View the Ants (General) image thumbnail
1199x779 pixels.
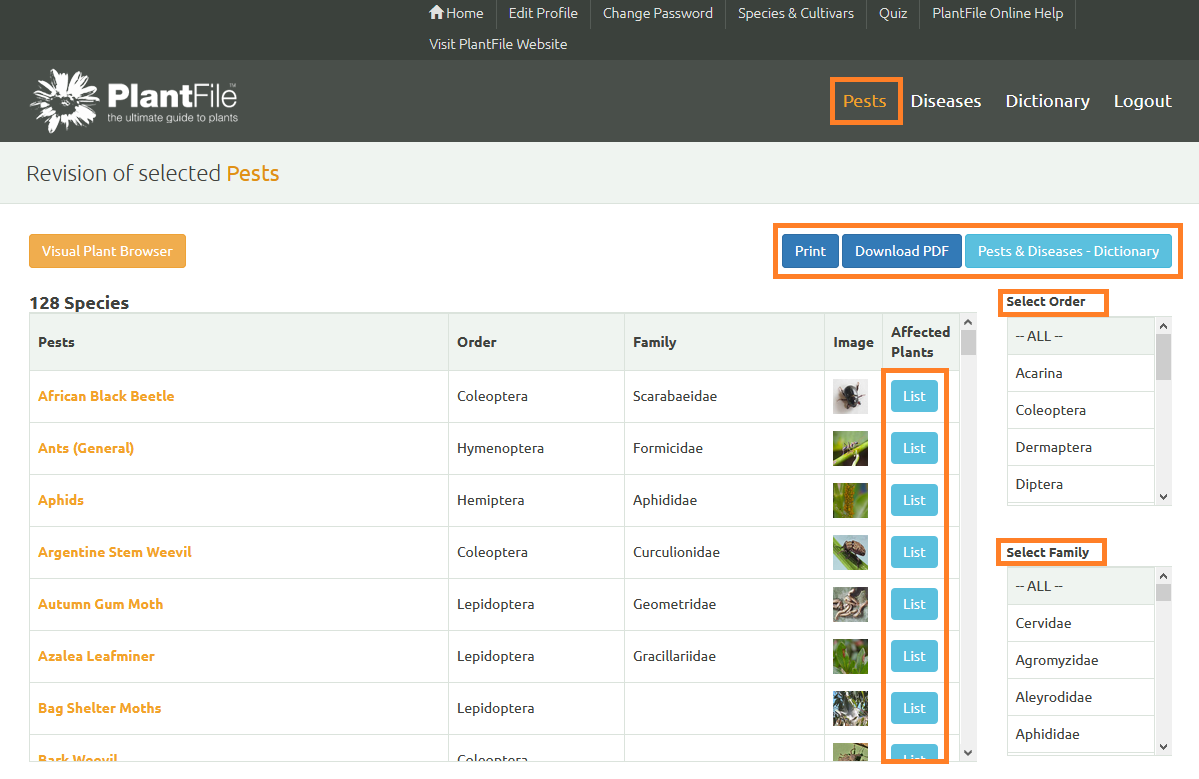tap(850, 449)
